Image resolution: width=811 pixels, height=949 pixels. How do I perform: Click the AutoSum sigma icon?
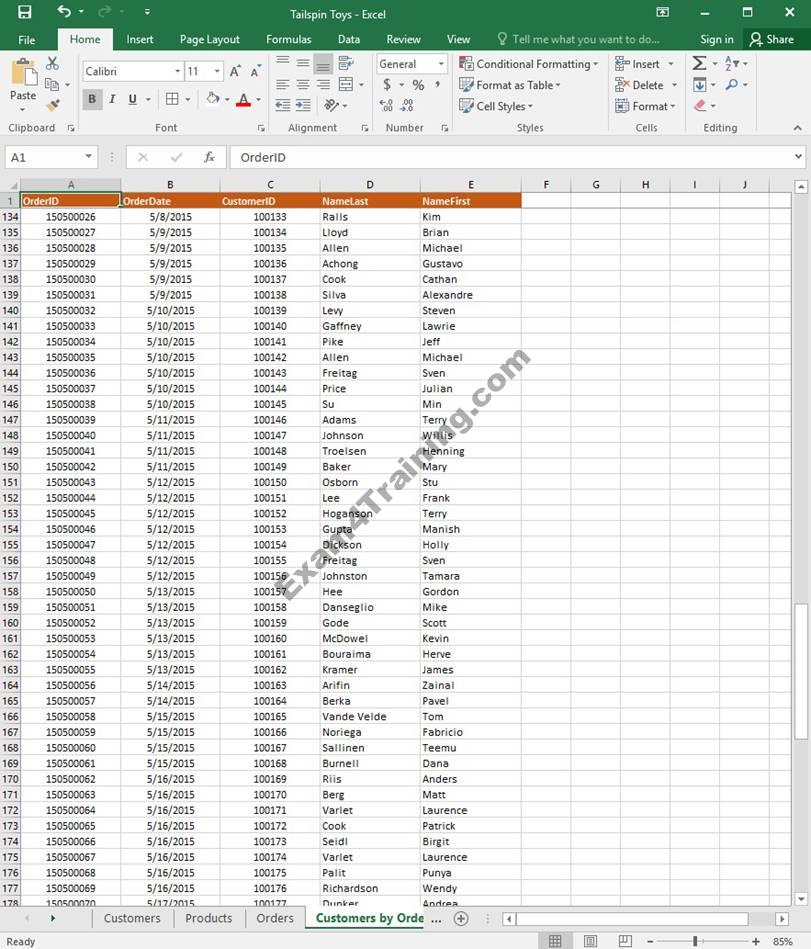click(699, 63)
